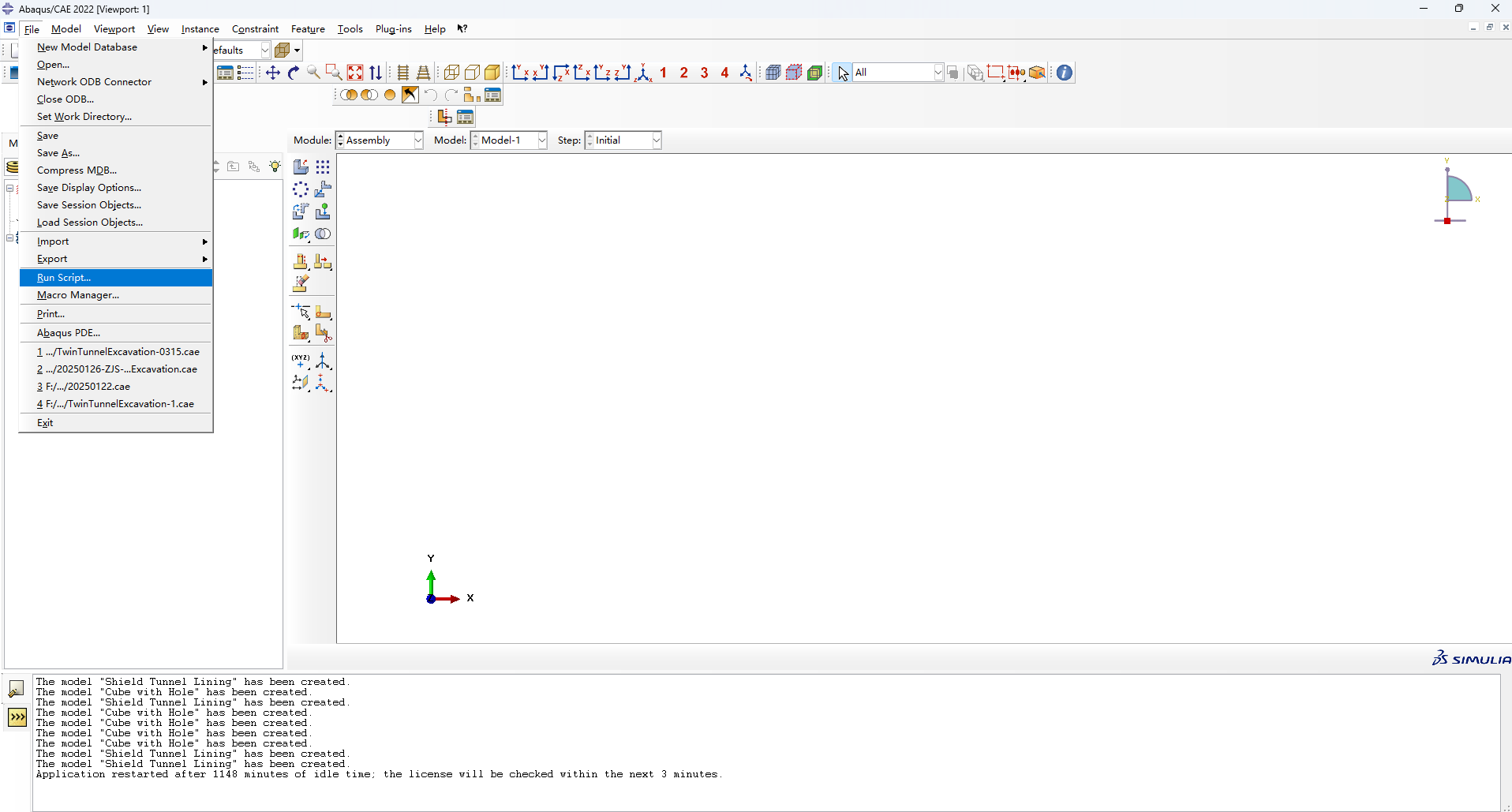Choose Macro Manager in File menu
Image resolution: width=1512 pixels, height=812 pixels.
(116, 295)
